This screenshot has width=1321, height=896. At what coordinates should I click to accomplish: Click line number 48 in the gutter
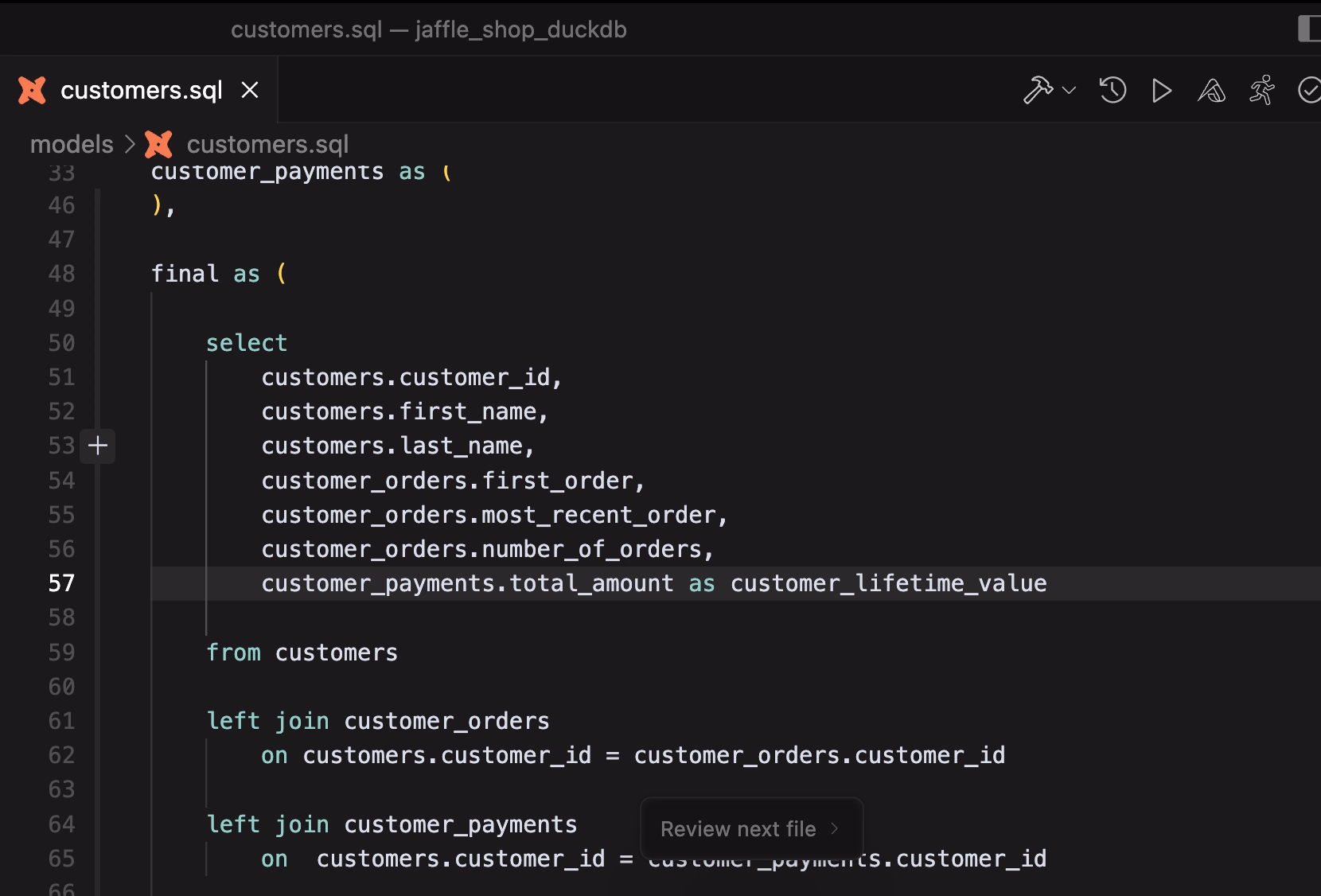pos(61,274)
